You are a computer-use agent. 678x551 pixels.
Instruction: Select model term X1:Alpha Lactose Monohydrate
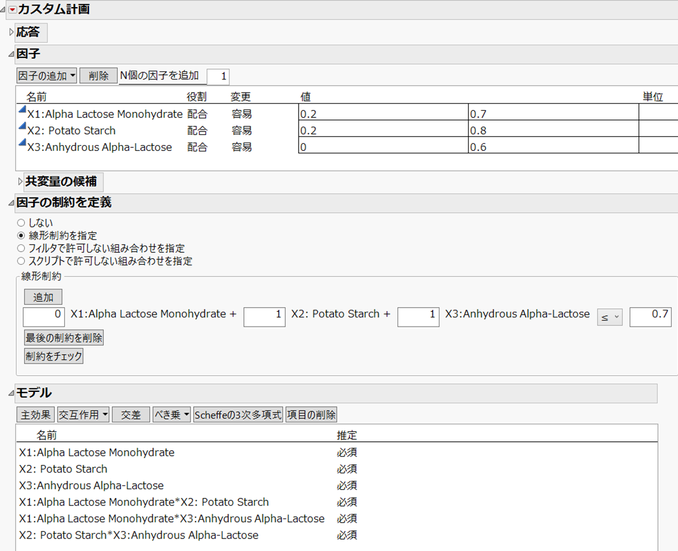pyautogui.click(x=96, y=452)
